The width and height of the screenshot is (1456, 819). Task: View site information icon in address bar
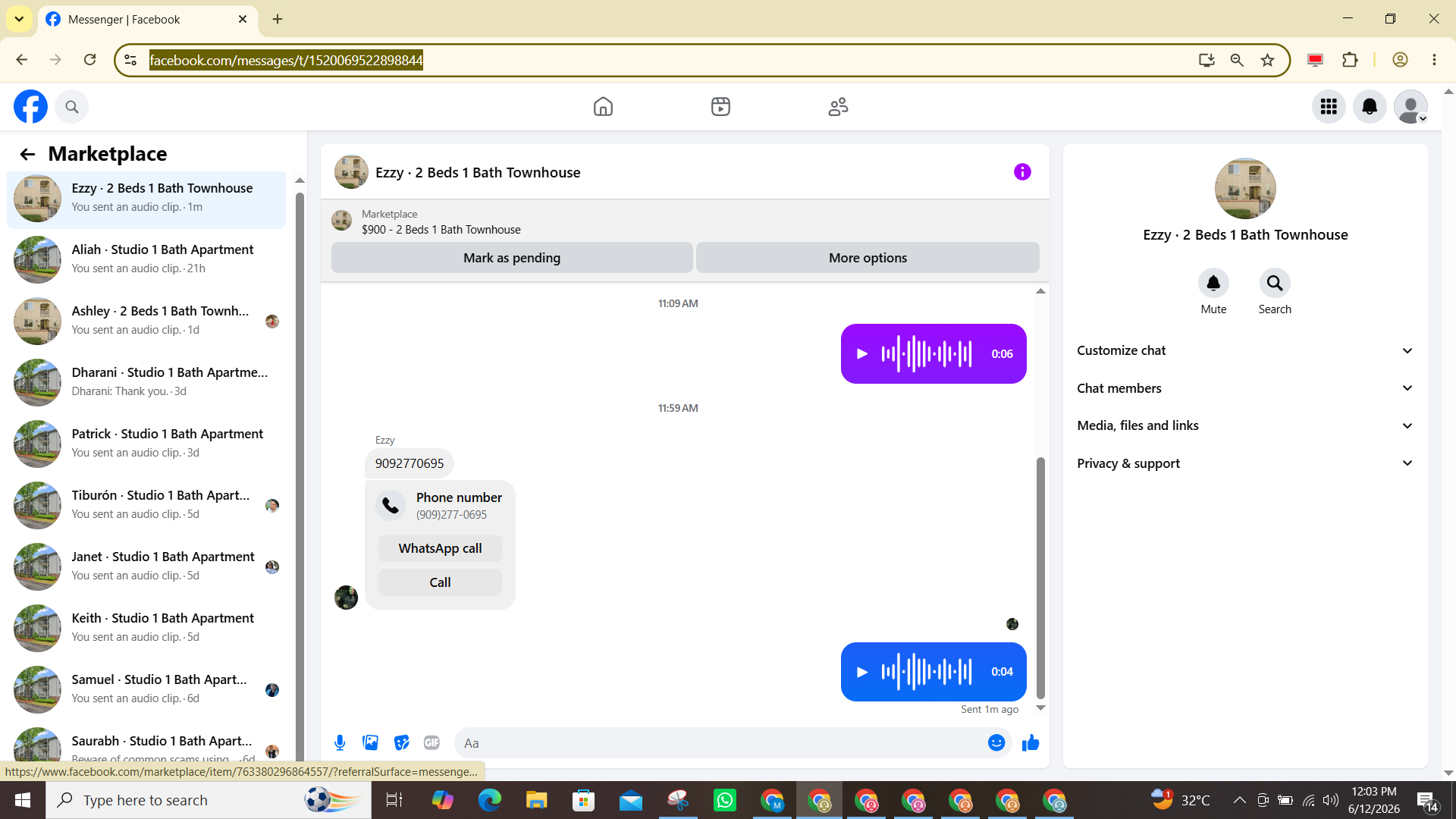[130, 60]
